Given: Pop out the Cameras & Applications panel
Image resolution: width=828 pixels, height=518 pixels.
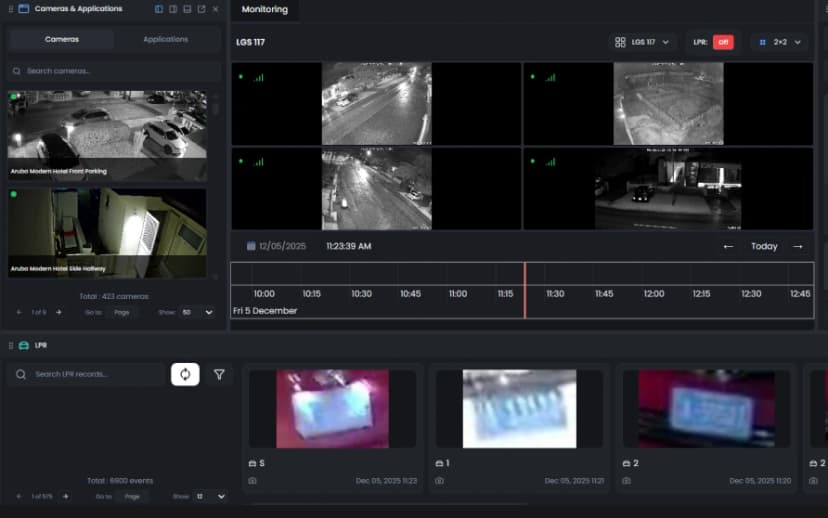Looking at the screenshot, I should pyautogui.click(x=202, y=9).
